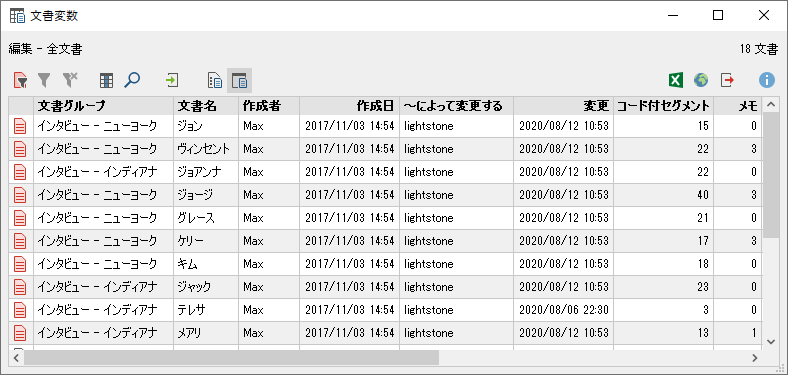Select the グレース document name cell

206,218
